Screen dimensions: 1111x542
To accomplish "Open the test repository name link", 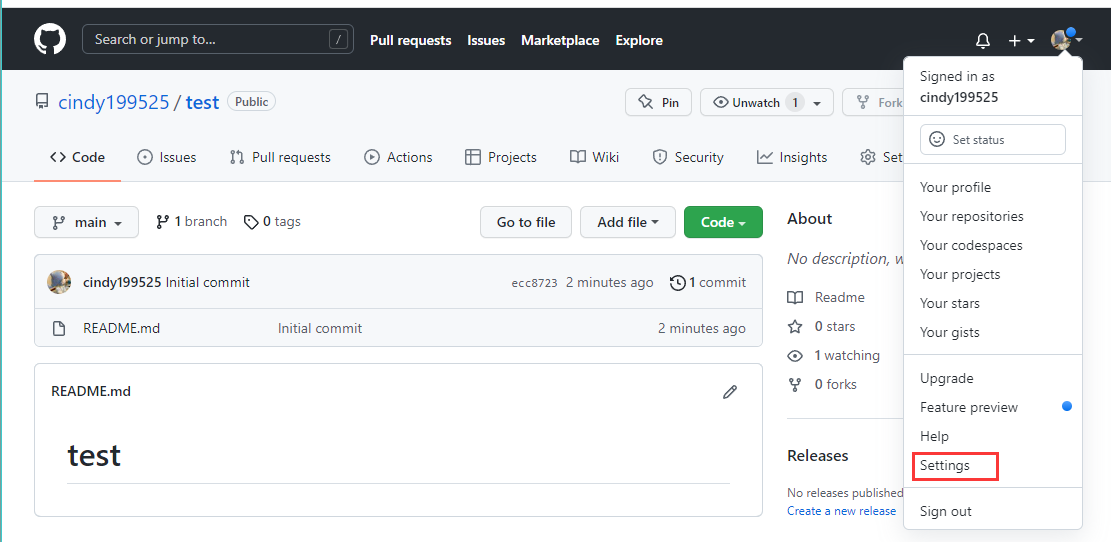I will [202, 102].
